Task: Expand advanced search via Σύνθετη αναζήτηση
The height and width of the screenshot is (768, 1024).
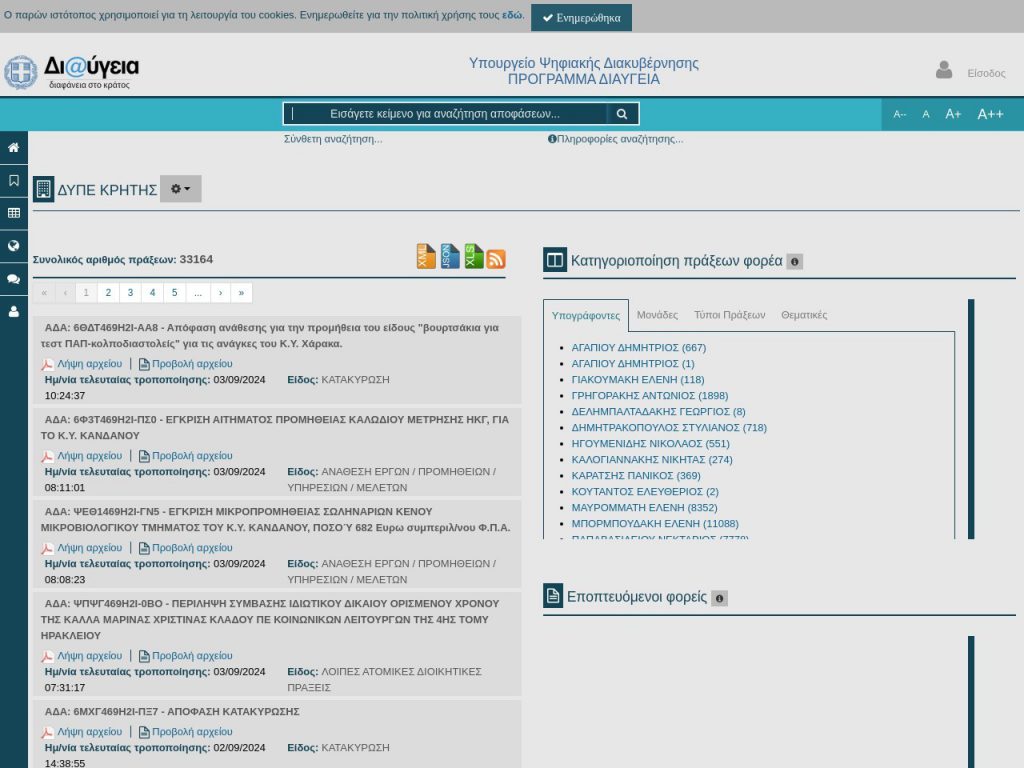Action: [x=333, y=139]
